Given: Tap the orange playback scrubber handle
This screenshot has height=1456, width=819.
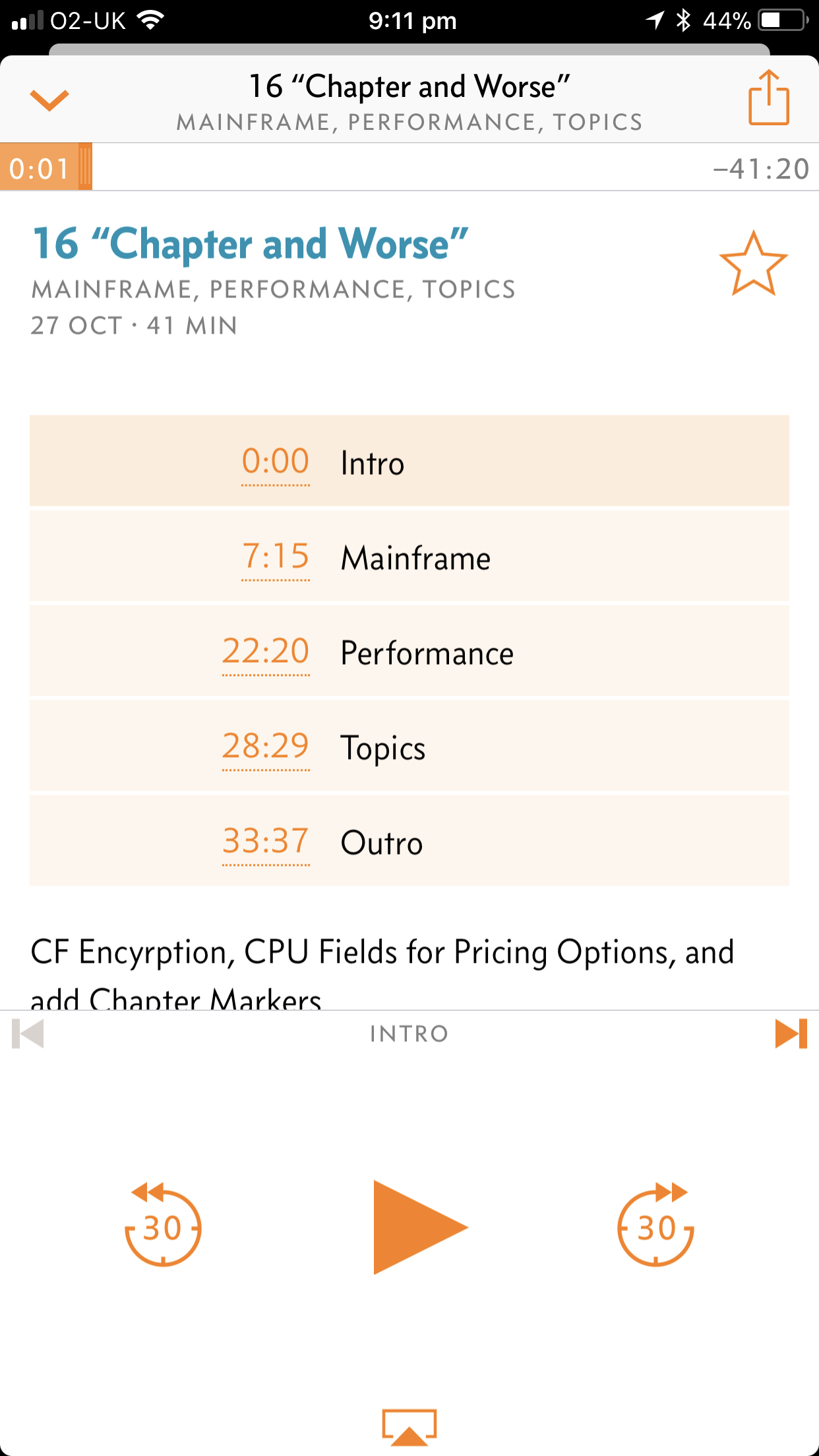Looking at the screenshot, I should [85, 167].
